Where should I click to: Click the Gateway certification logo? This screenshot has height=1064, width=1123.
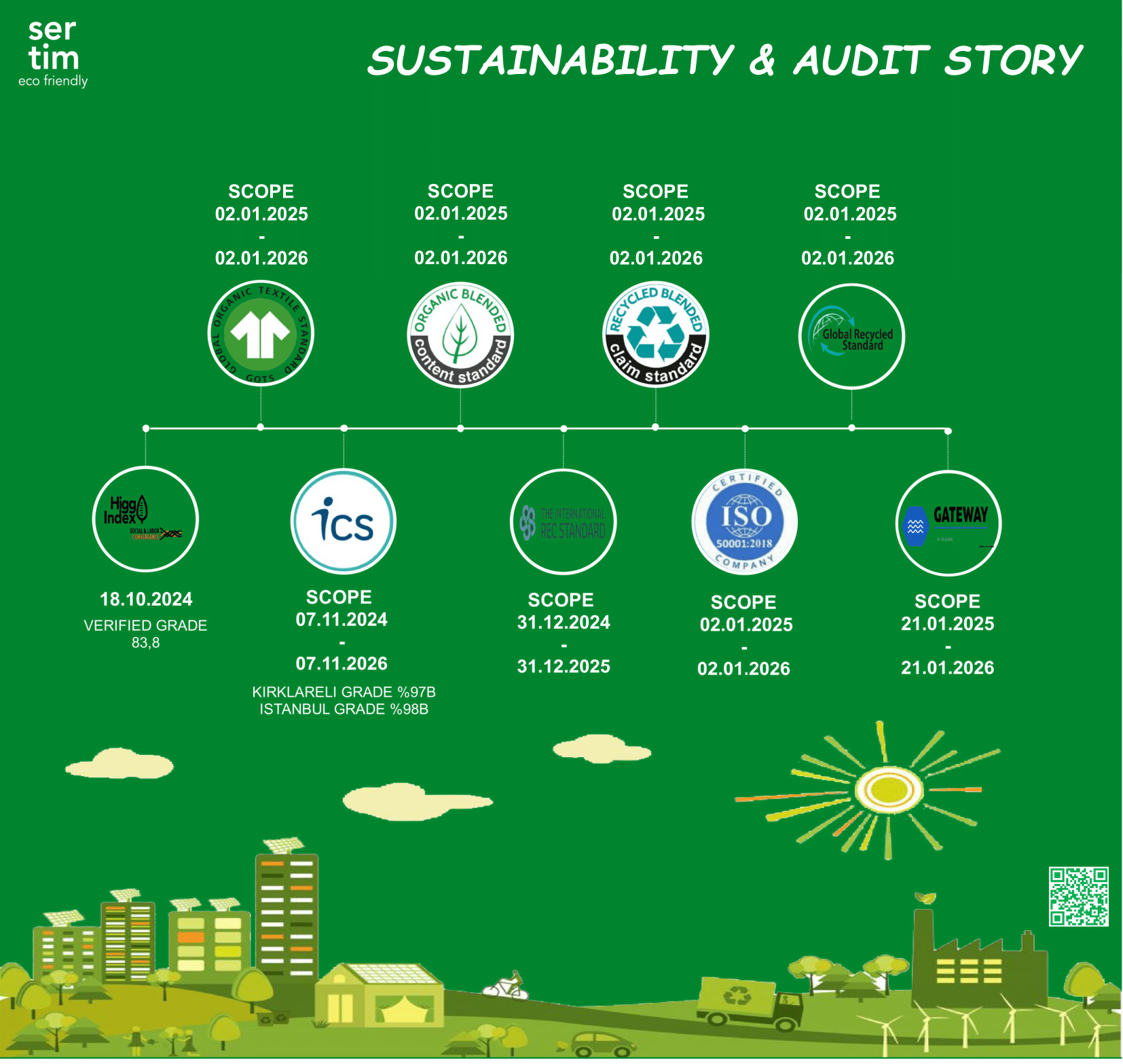(x=949, y=524)
